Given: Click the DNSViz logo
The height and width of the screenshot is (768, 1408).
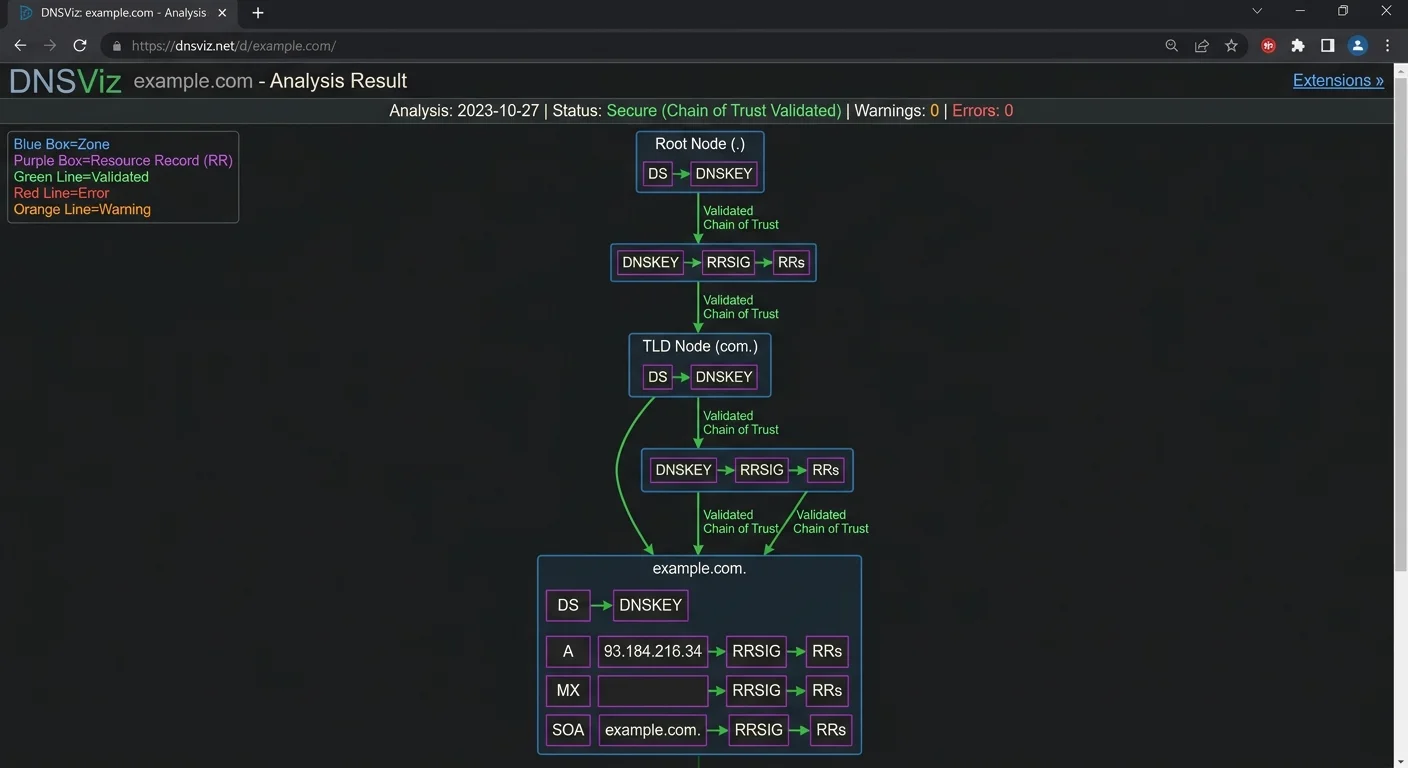Looking at the screenshot, I should coord(65,81).
